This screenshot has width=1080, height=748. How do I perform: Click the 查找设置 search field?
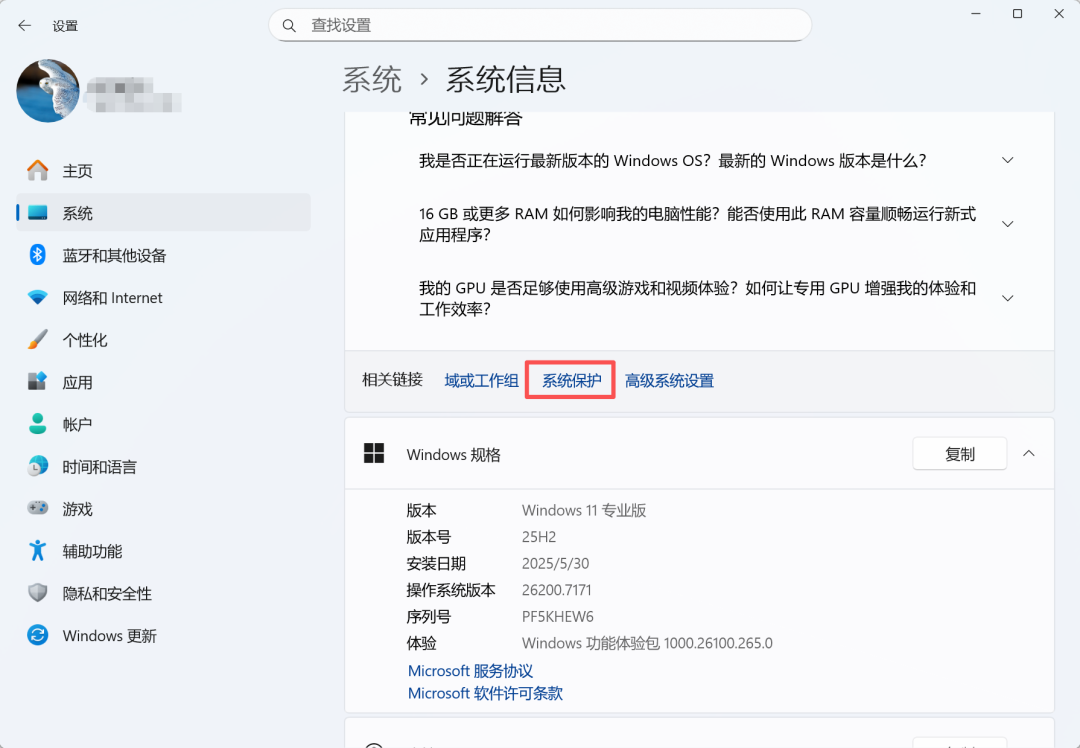pos(540,25)
